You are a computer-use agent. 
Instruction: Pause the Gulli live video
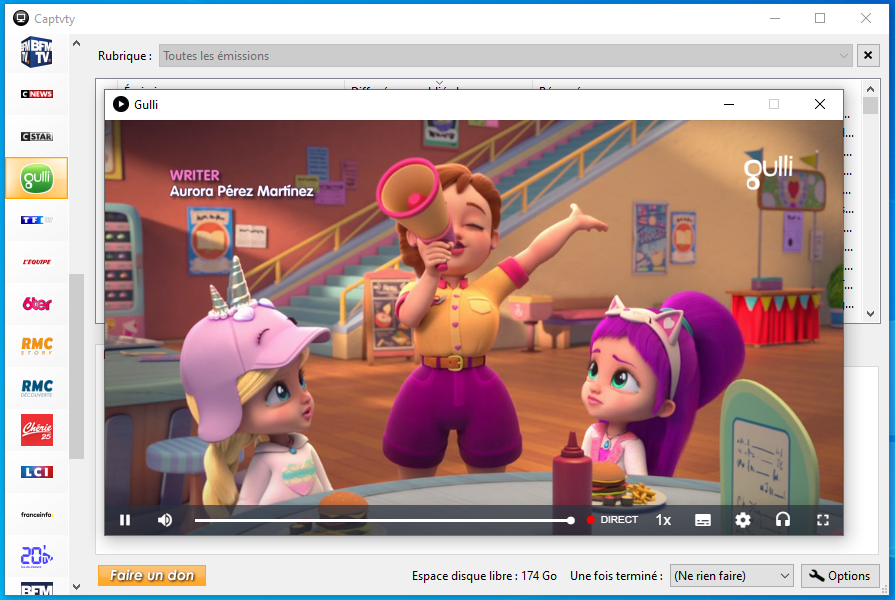coord(125,520)
